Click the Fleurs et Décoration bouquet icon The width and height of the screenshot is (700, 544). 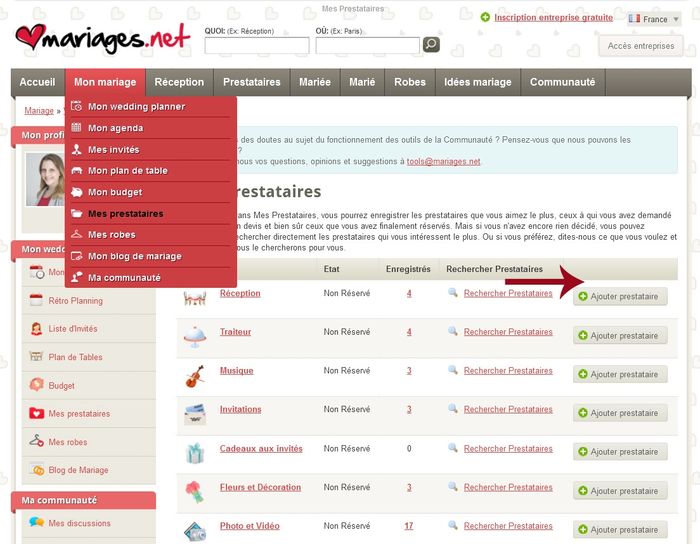195,492
